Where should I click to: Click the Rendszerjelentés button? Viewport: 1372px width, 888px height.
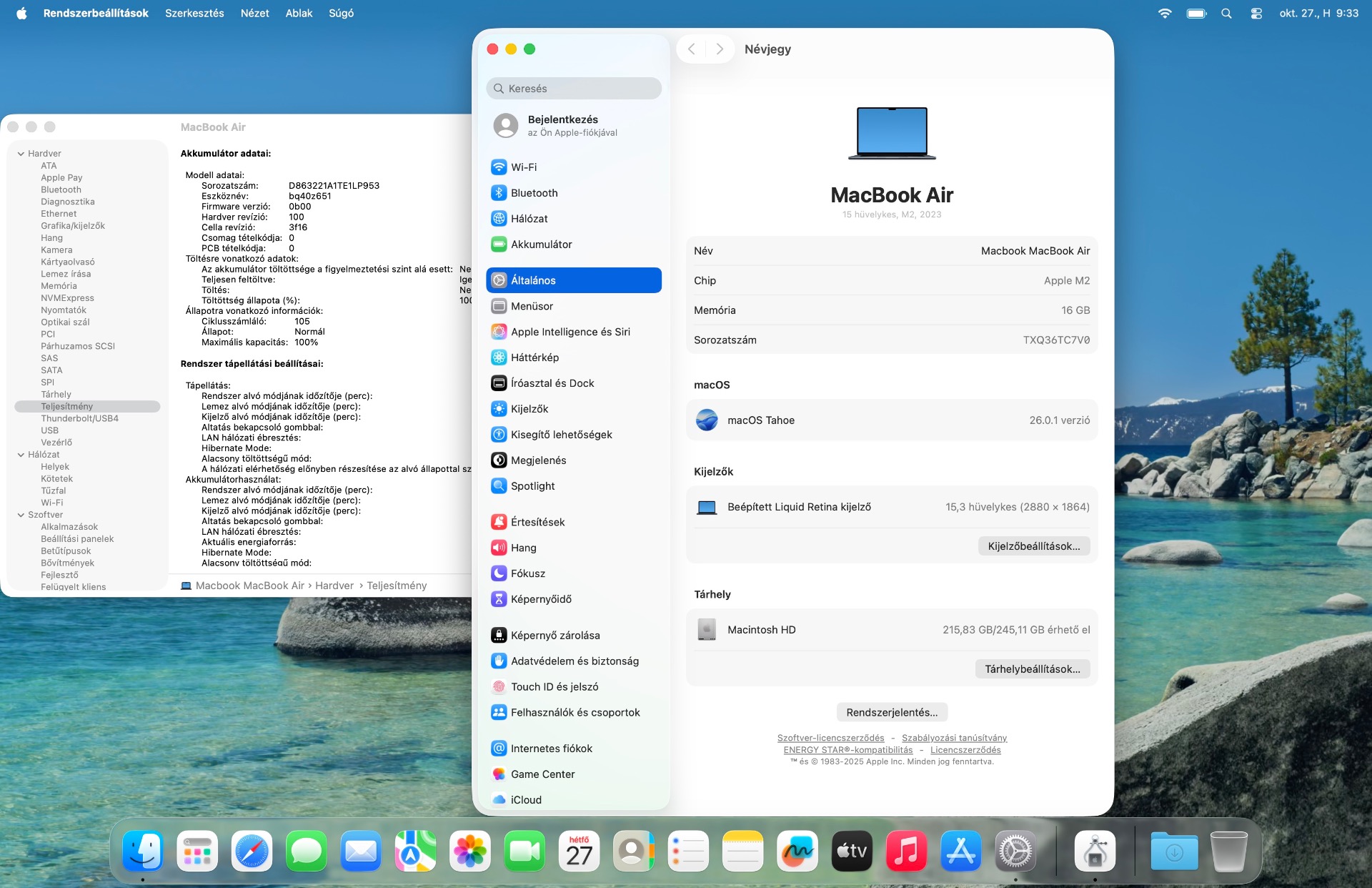[x=891, y=712]
